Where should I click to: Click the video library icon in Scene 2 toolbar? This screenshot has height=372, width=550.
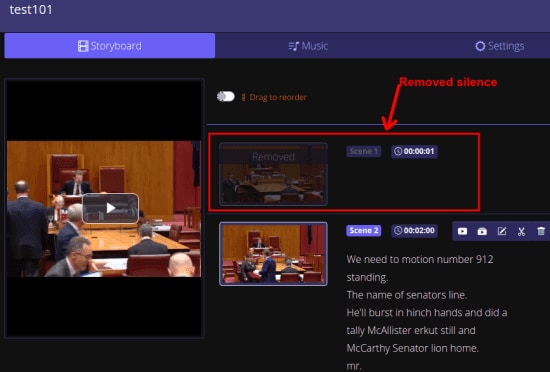[x=482, y=231]
